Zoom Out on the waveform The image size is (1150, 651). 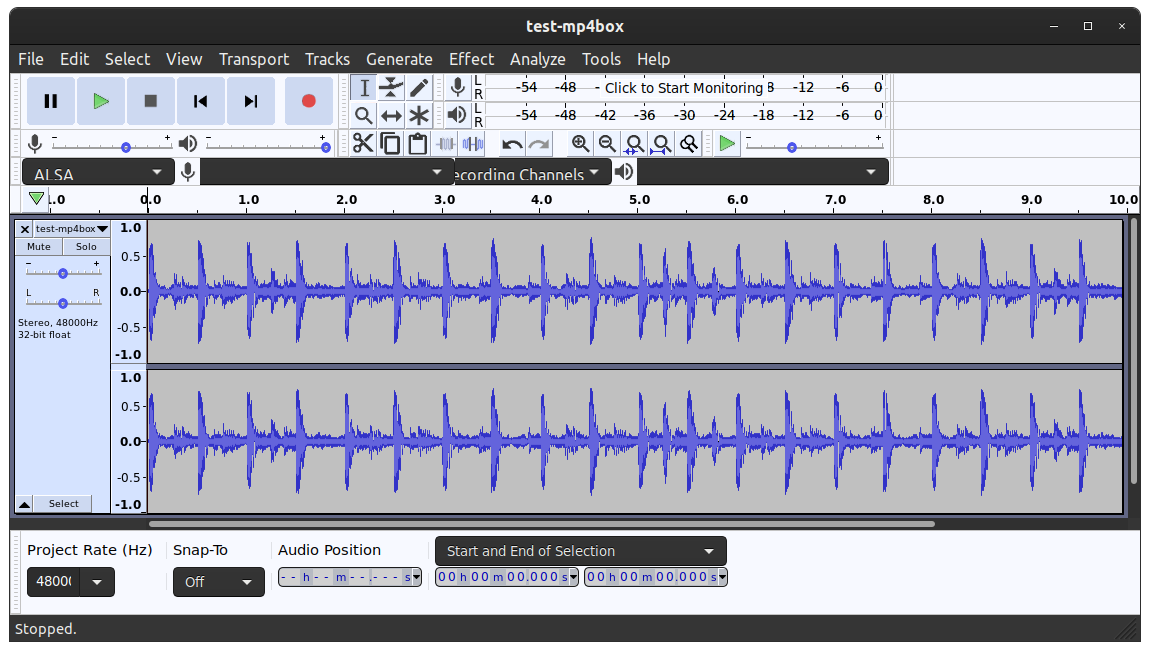pos(607,144)
